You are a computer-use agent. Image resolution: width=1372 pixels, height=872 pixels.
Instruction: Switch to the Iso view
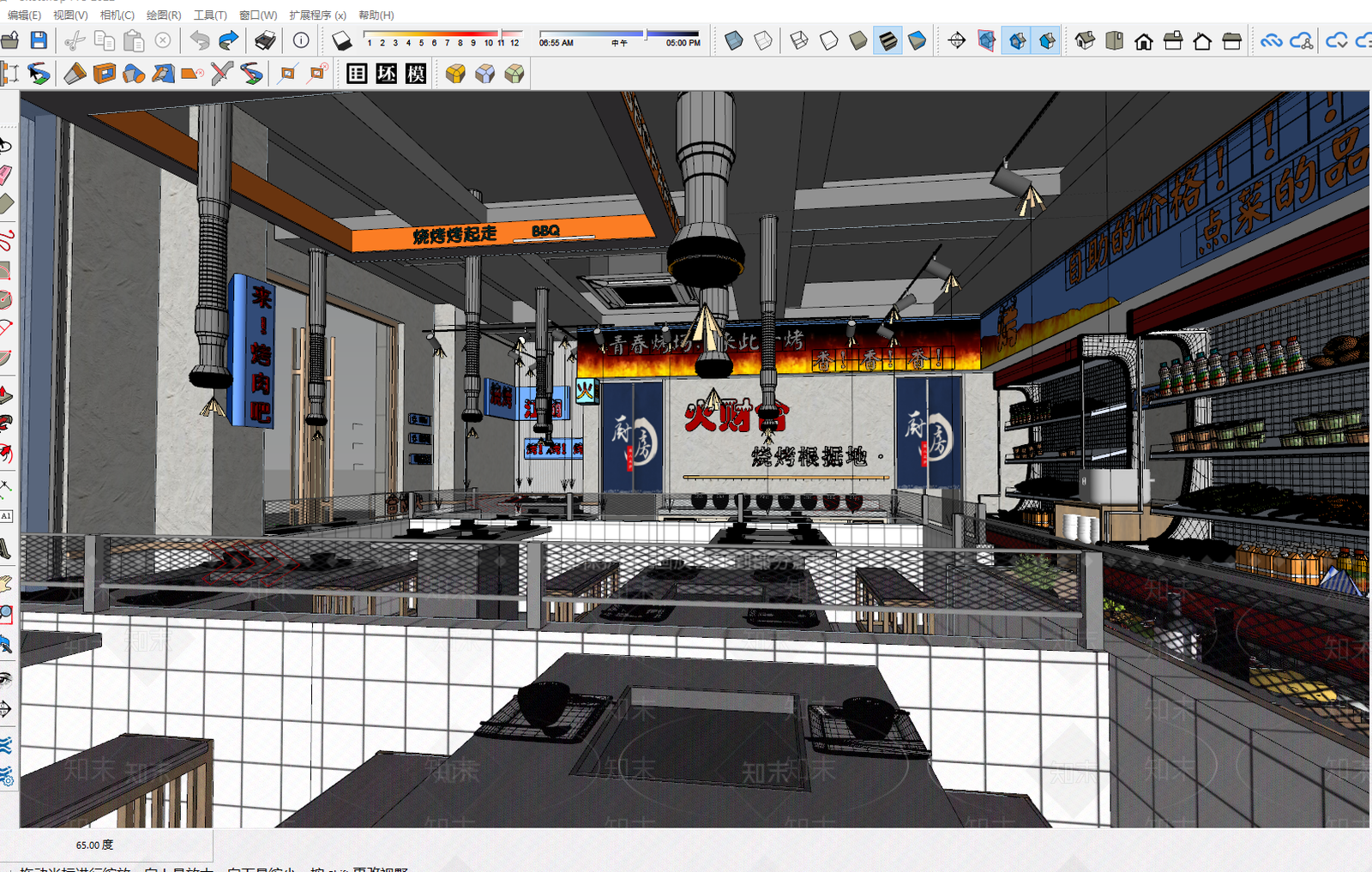(1085, 40)
